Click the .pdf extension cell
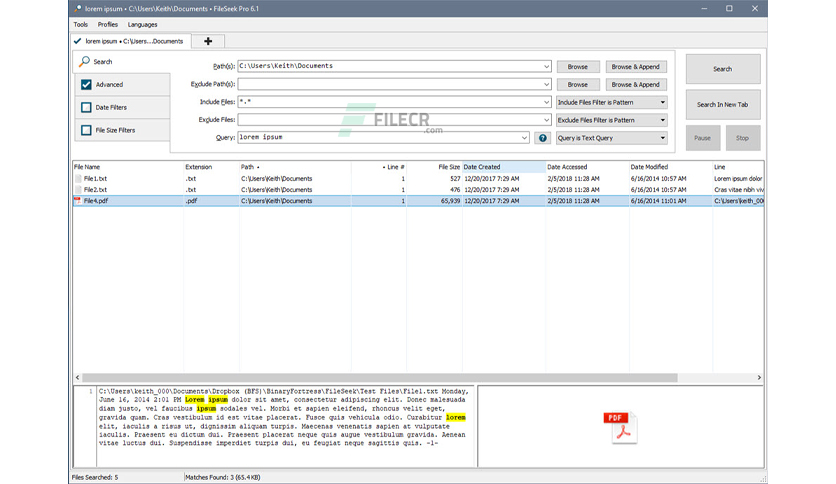This screenshot has width=836, height=484. (x=191, y=201)
